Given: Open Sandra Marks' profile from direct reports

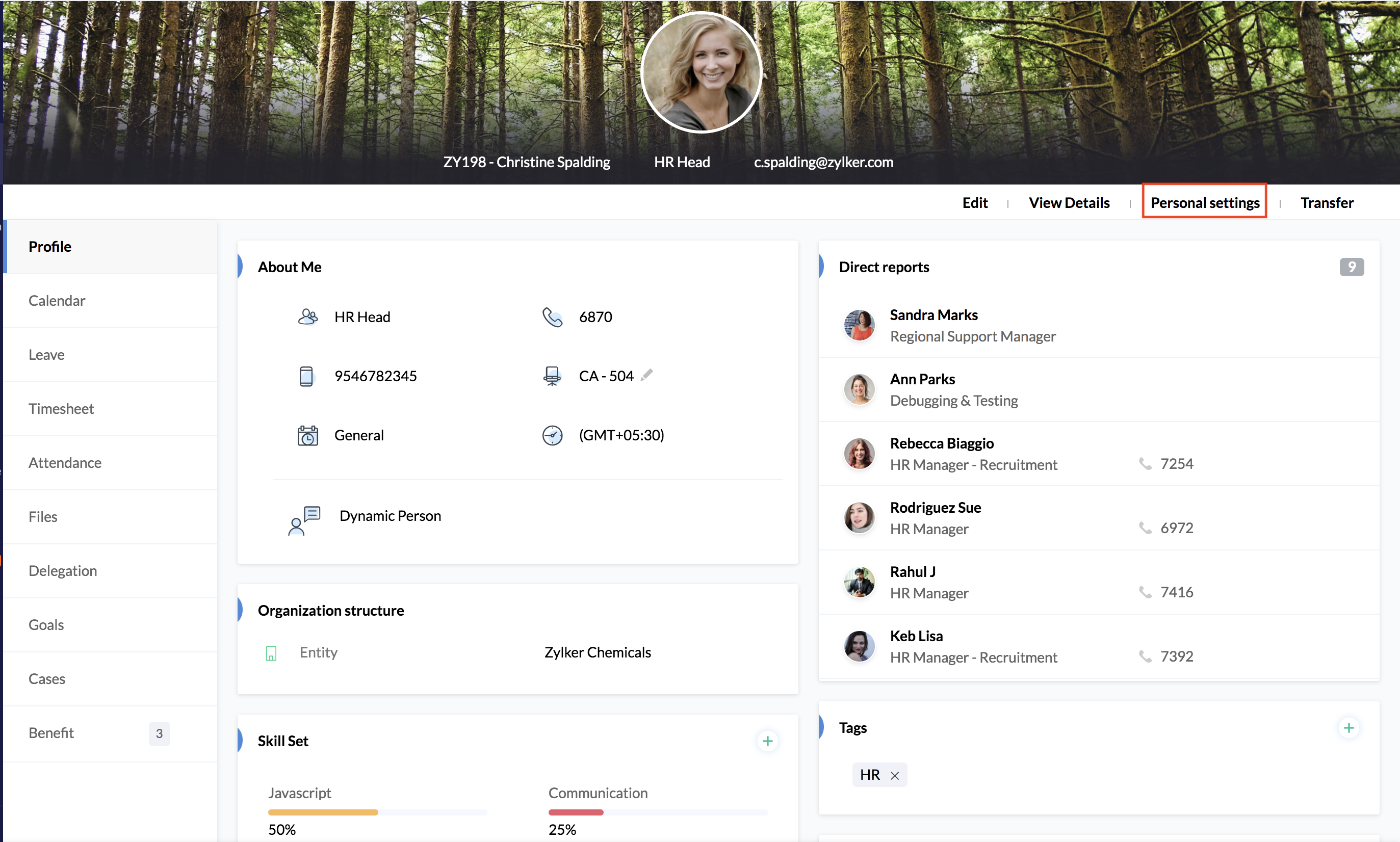Looking at the screenshot, I should click(x=933, y=315).
